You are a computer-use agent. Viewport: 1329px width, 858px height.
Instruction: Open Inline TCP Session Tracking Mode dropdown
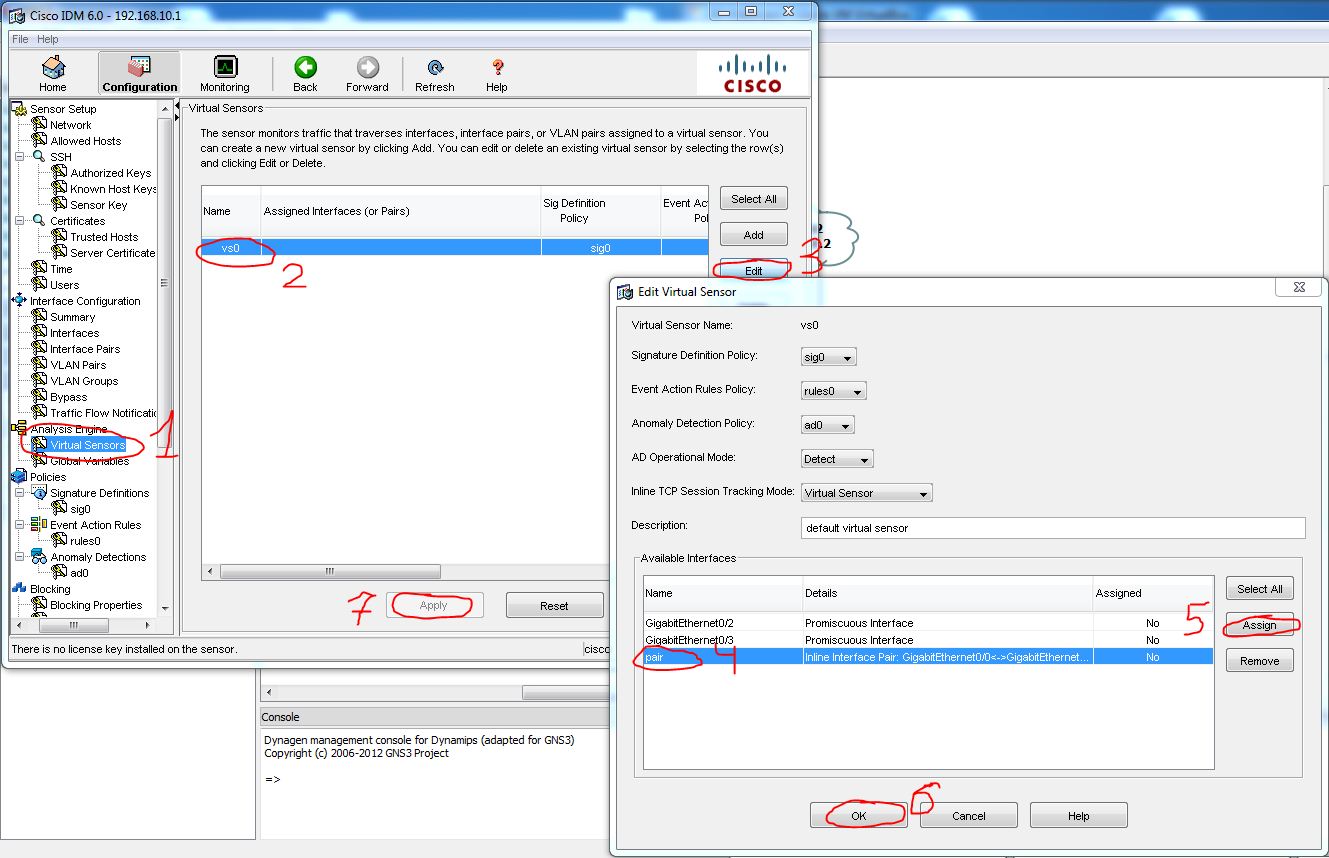(867, 493)
